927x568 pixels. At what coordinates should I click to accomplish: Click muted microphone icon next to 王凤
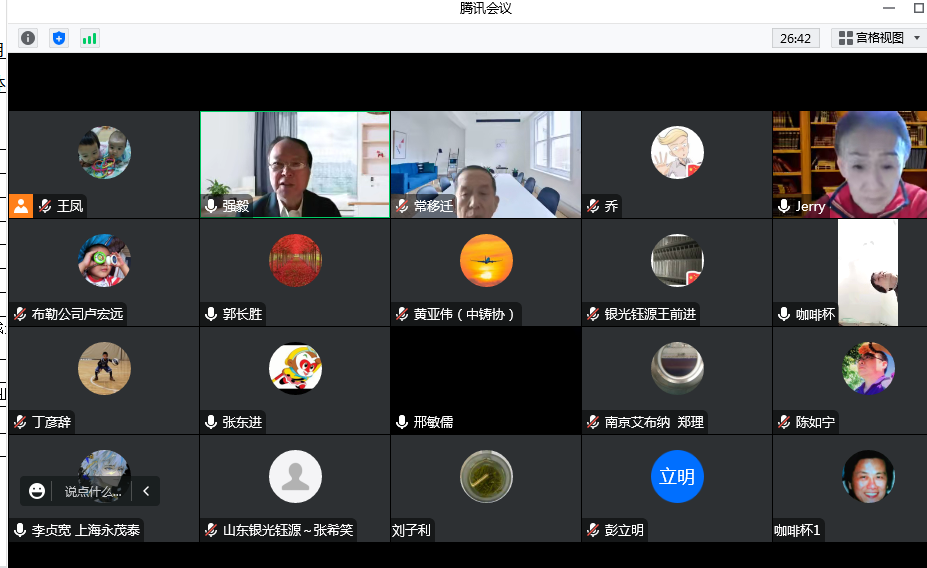pos(46,206)
